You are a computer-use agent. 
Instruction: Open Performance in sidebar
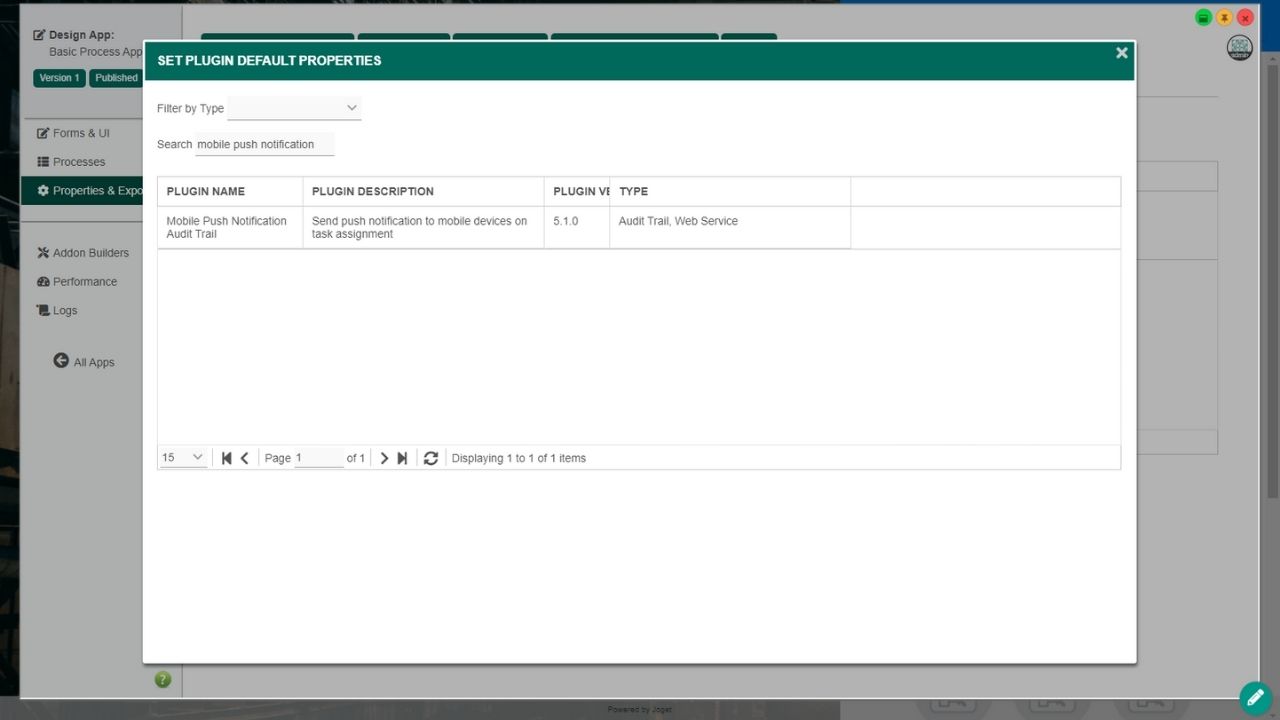84,282
